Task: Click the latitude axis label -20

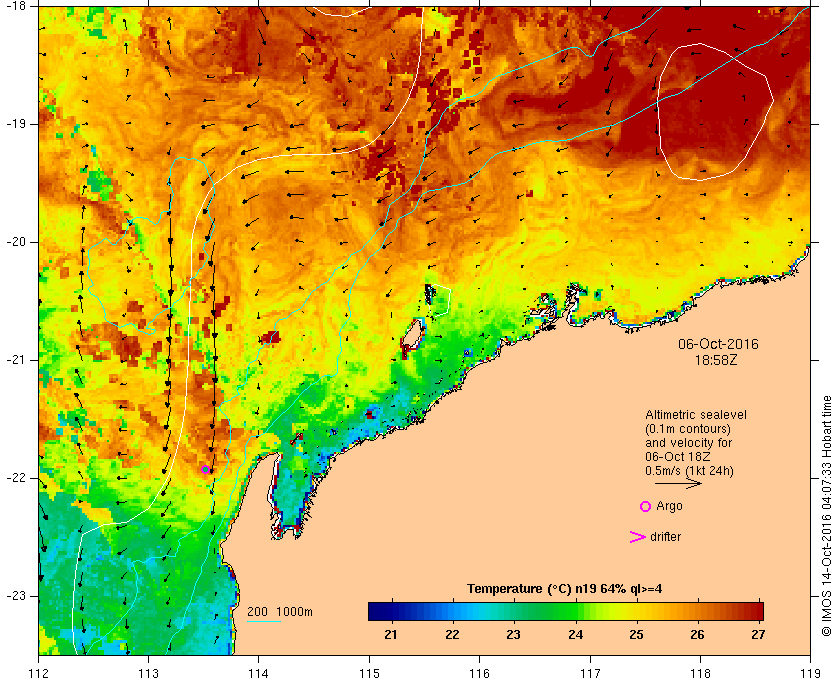Action: tap(14, 242)
